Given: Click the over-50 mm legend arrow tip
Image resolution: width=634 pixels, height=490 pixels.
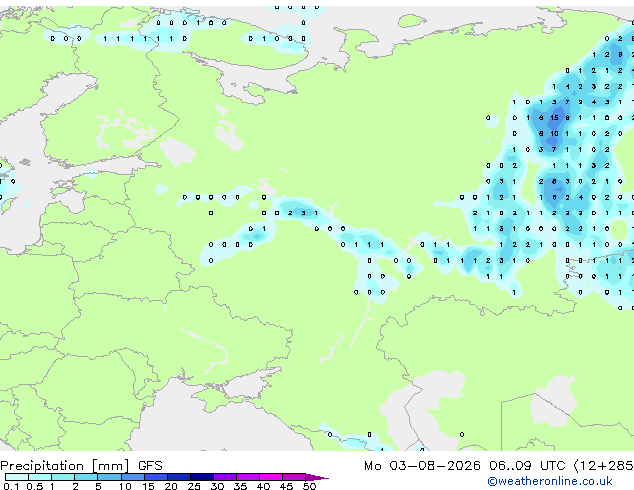Looking at the screenshot, I should [x=317, y=477].
